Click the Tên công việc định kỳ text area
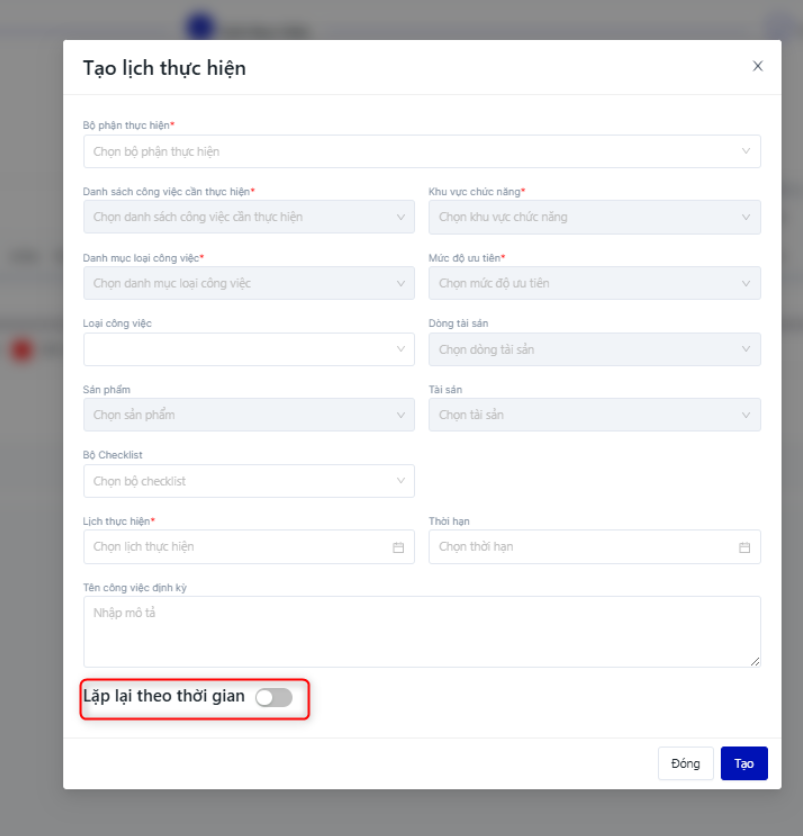 click(421, 631)
